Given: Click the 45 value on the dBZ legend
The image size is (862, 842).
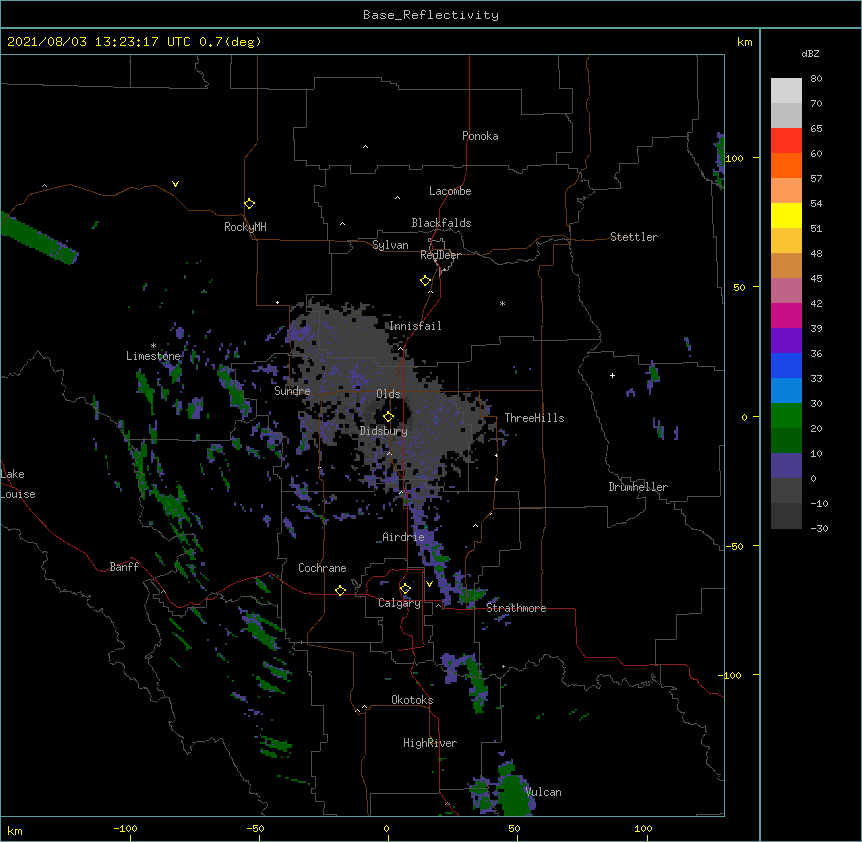Looking at the screenshot, I should (816, 279).
